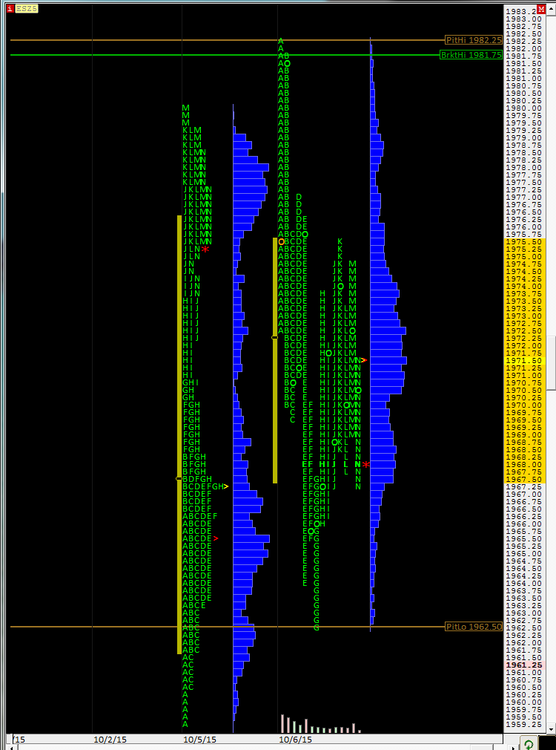The width and height of the screenshot is (556, 750).
Task: Click the orange open circle on 10/6 profile
Action: [281, 242]
